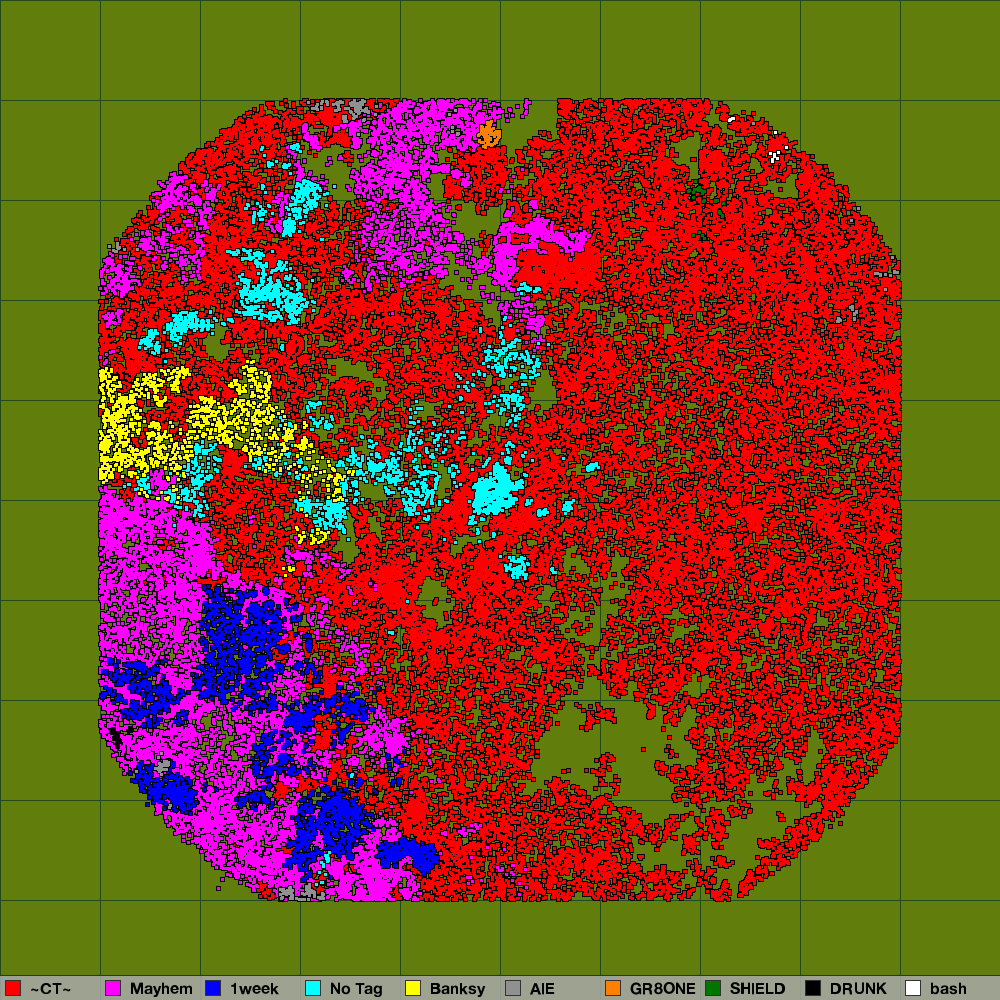Select the Mayhem legend label
Image resolution: width=1000 pixels, height=1000 pixels.
[161, 989]
